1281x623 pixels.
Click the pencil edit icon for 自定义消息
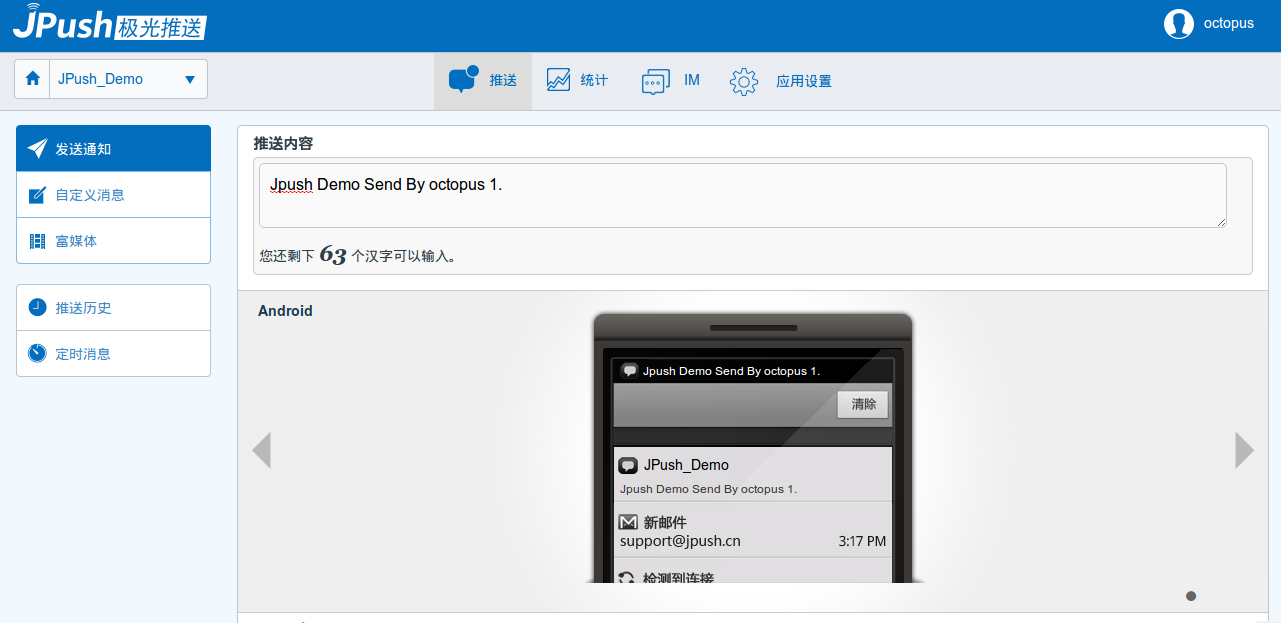tap(37, 195)
